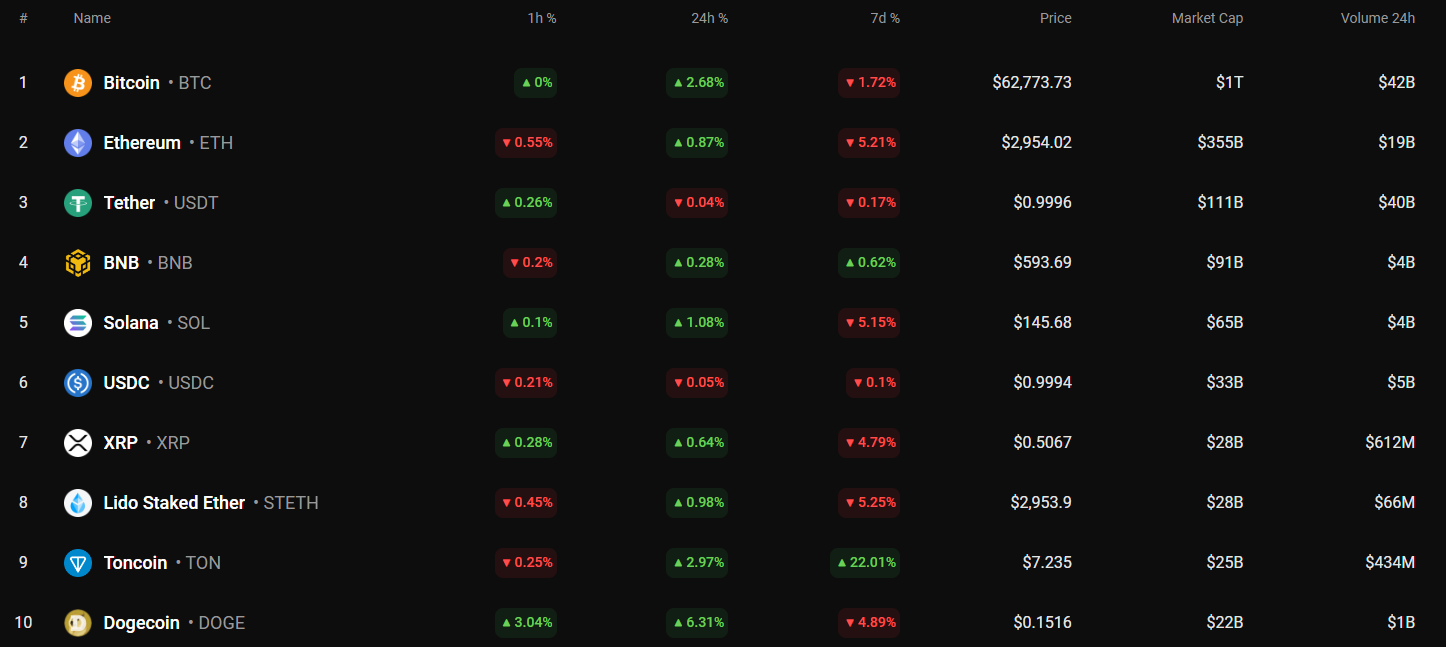The image size is (1446, 647).
Task: Sort by the 24h % column header
Action: tap(709, 18)
